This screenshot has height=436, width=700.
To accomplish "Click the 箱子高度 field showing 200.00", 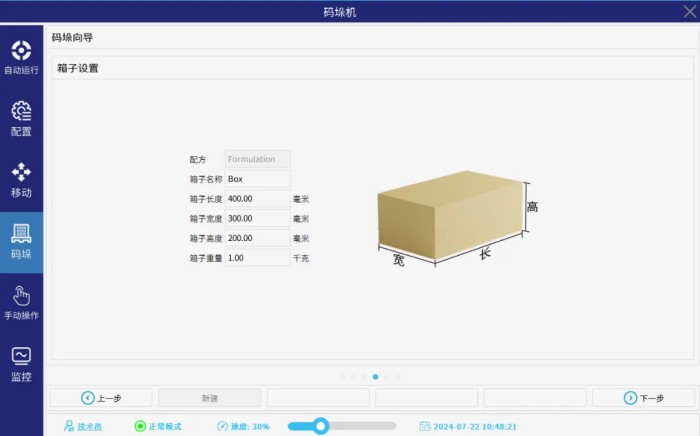I will (x=257, y=238).
